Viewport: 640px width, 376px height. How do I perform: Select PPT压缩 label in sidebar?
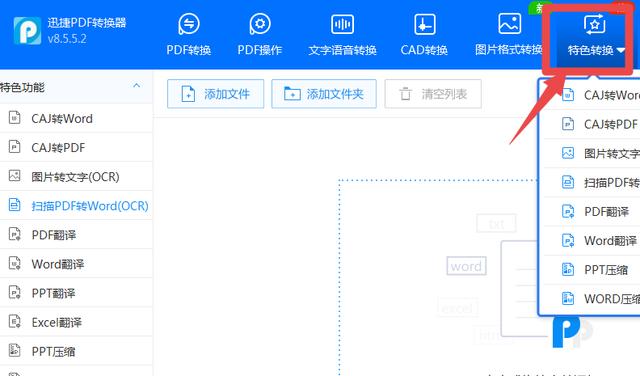53,352
